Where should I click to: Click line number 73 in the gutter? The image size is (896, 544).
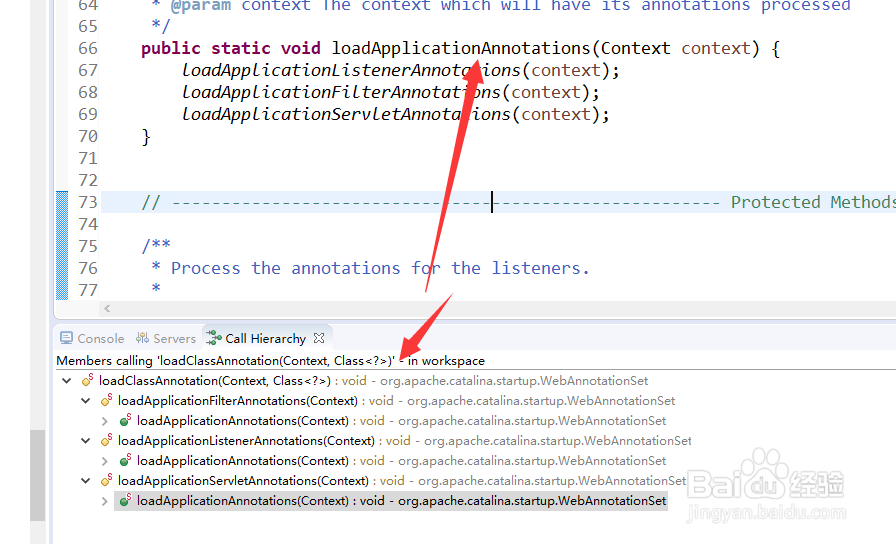(x=88, y=202)
